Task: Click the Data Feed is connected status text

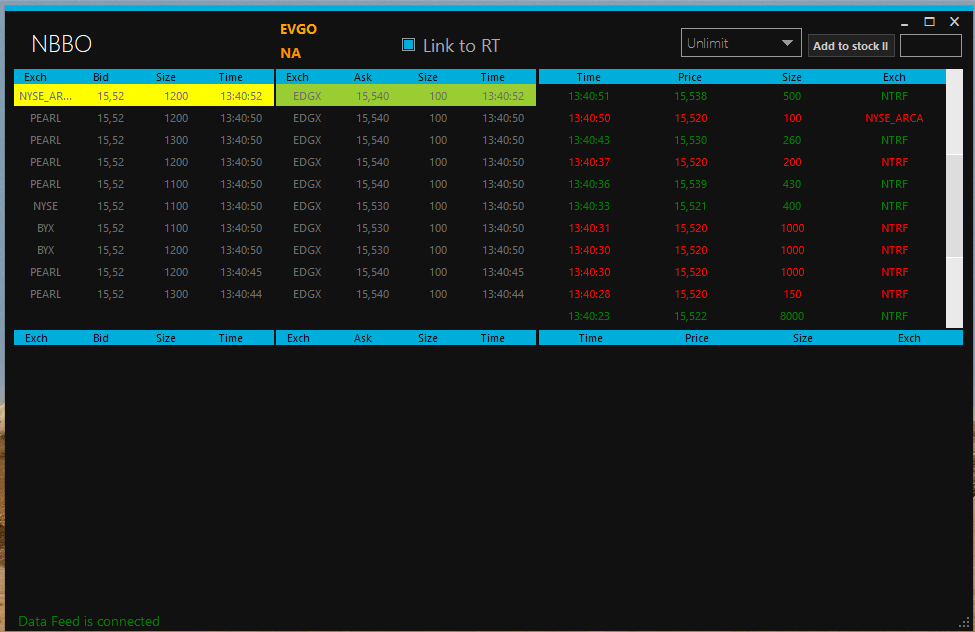Action: coord(89,621)
